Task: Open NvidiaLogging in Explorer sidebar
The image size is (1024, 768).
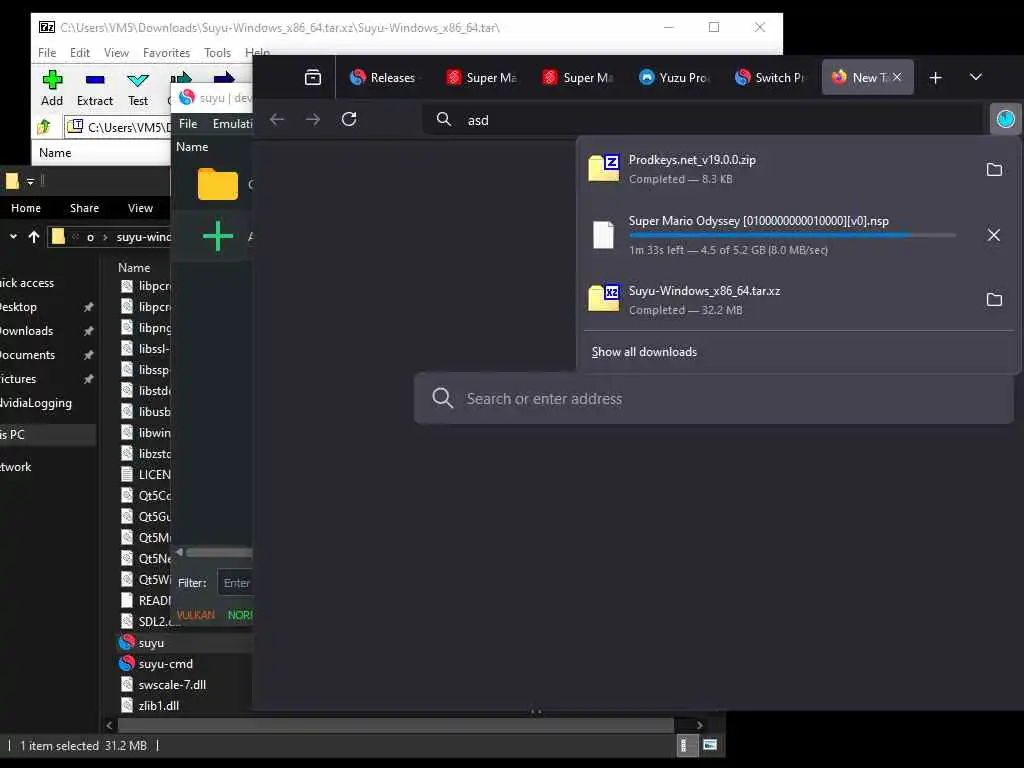Action: tap(35, 403)
